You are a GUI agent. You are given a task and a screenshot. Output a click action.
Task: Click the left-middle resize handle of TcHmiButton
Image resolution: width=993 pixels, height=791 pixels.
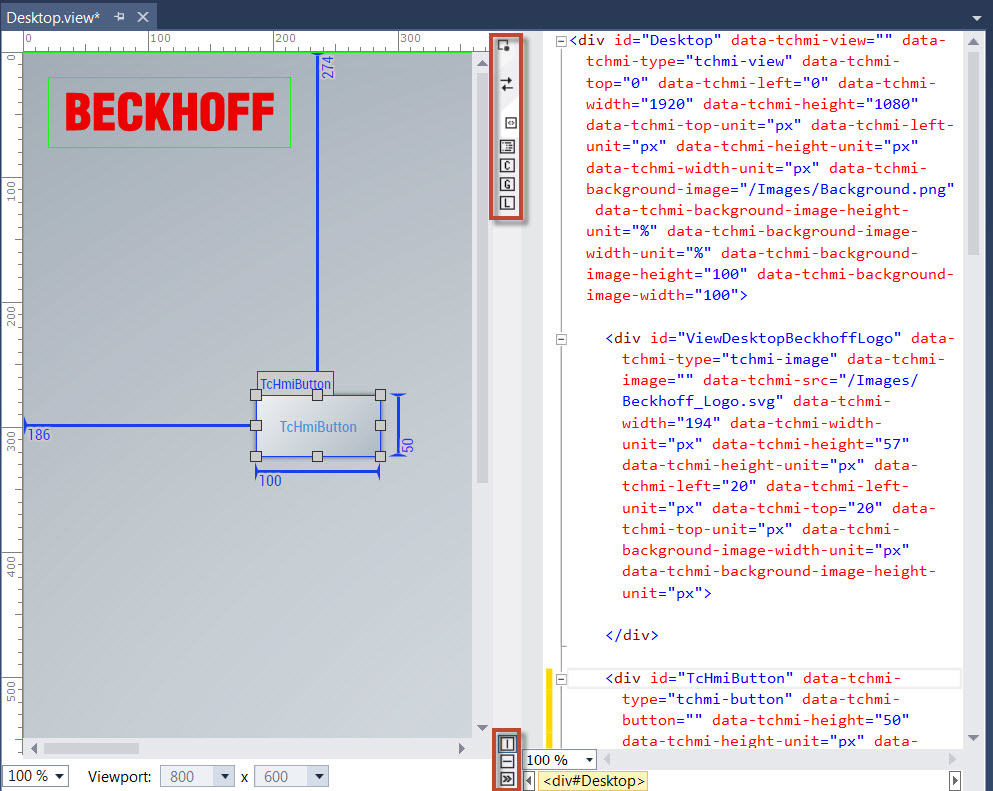click(x=256, y=426)
